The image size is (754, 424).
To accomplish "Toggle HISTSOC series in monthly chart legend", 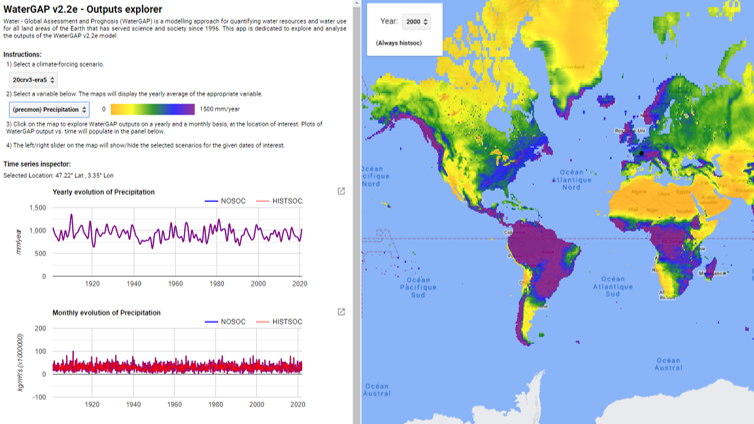I will (279, 322).
